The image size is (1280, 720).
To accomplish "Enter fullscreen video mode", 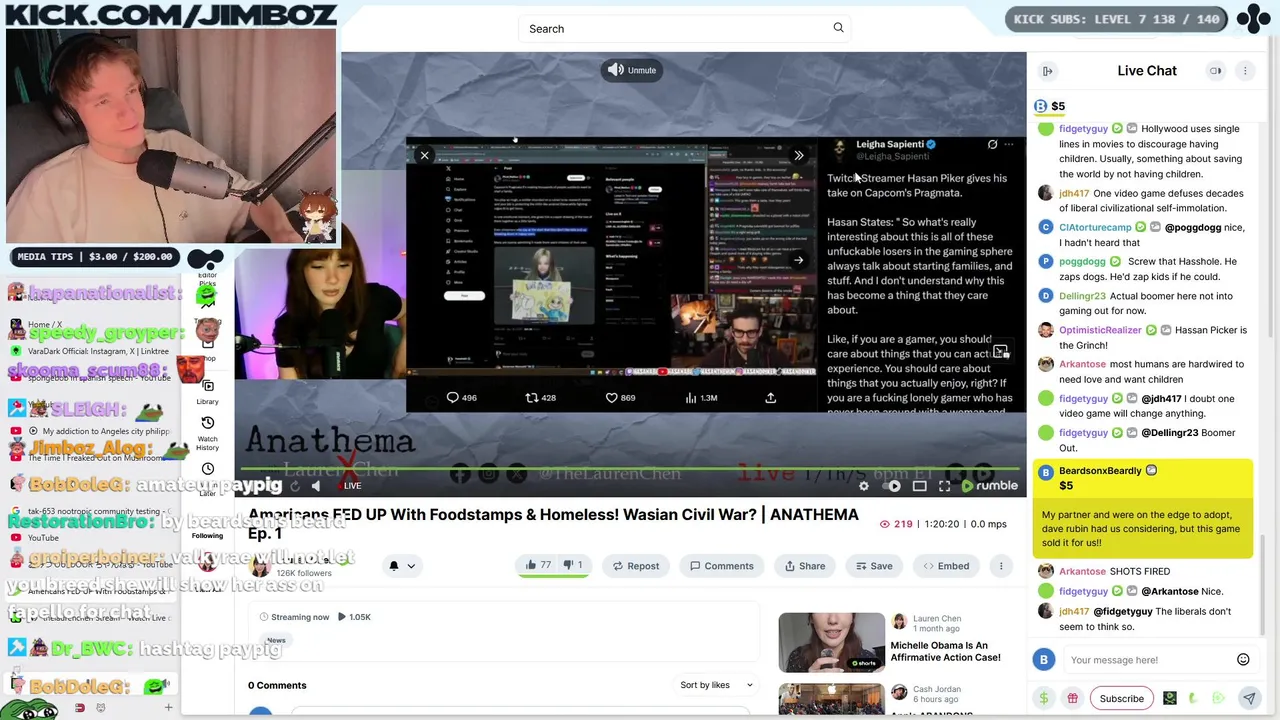I will (944, 486).
